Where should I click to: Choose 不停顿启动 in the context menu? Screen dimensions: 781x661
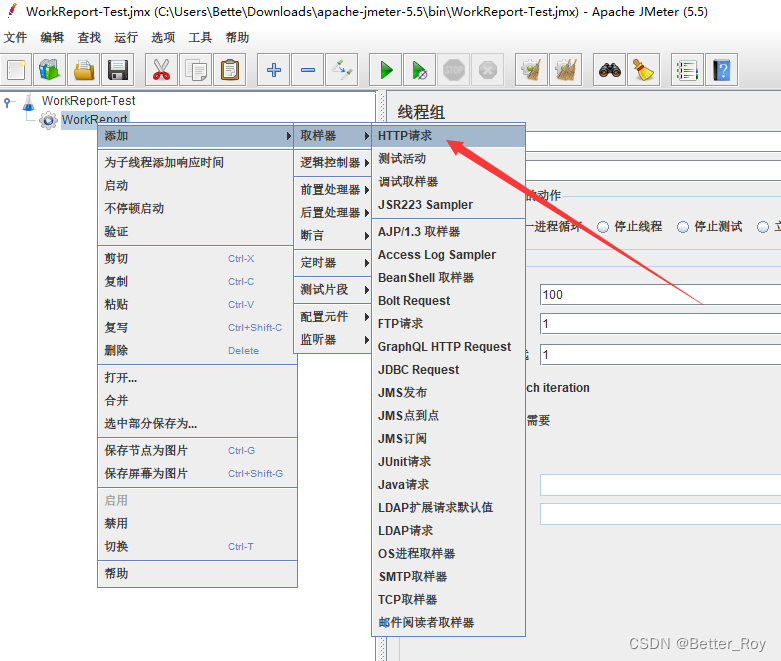tap(195, 208)
